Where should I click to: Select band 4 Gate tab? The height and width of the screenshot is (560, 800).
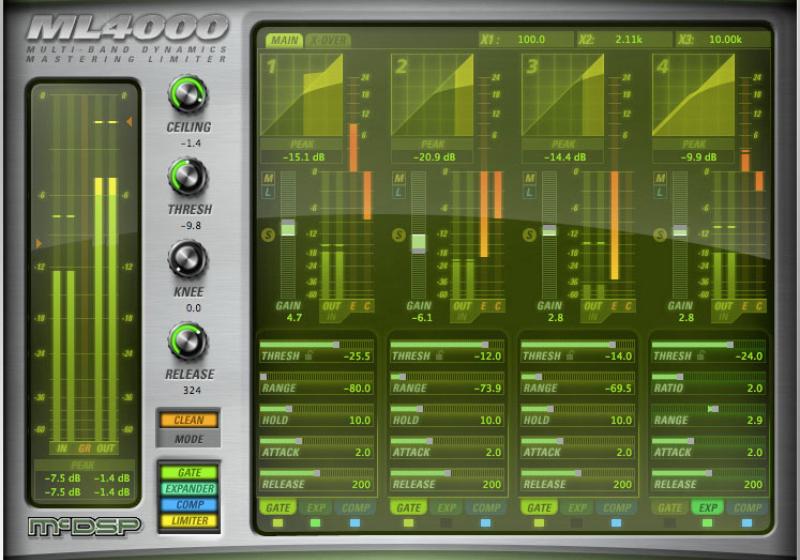670,507
